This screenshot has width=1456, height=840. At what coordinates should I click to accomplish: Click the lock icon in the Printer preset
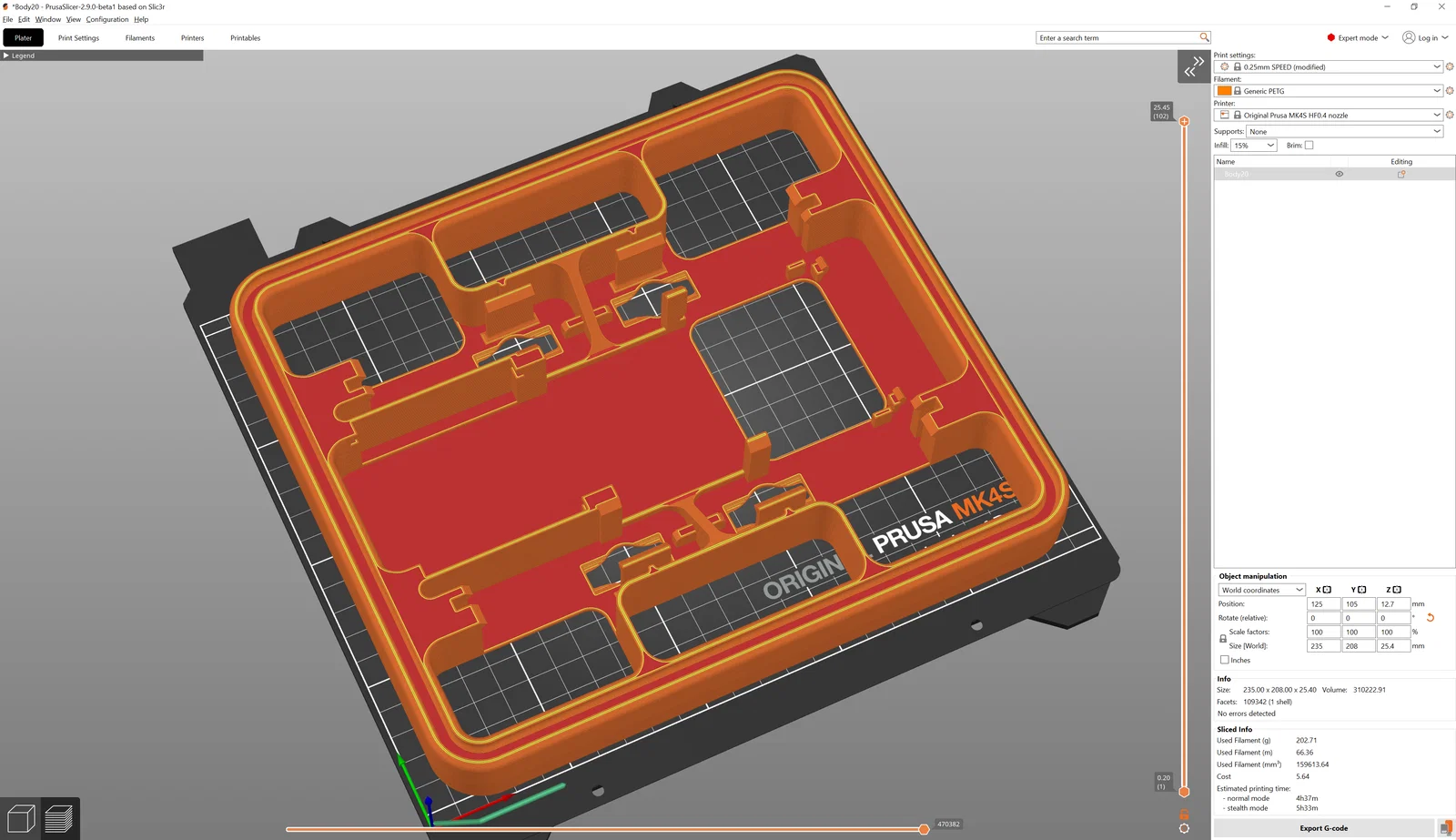point(1238,115)
